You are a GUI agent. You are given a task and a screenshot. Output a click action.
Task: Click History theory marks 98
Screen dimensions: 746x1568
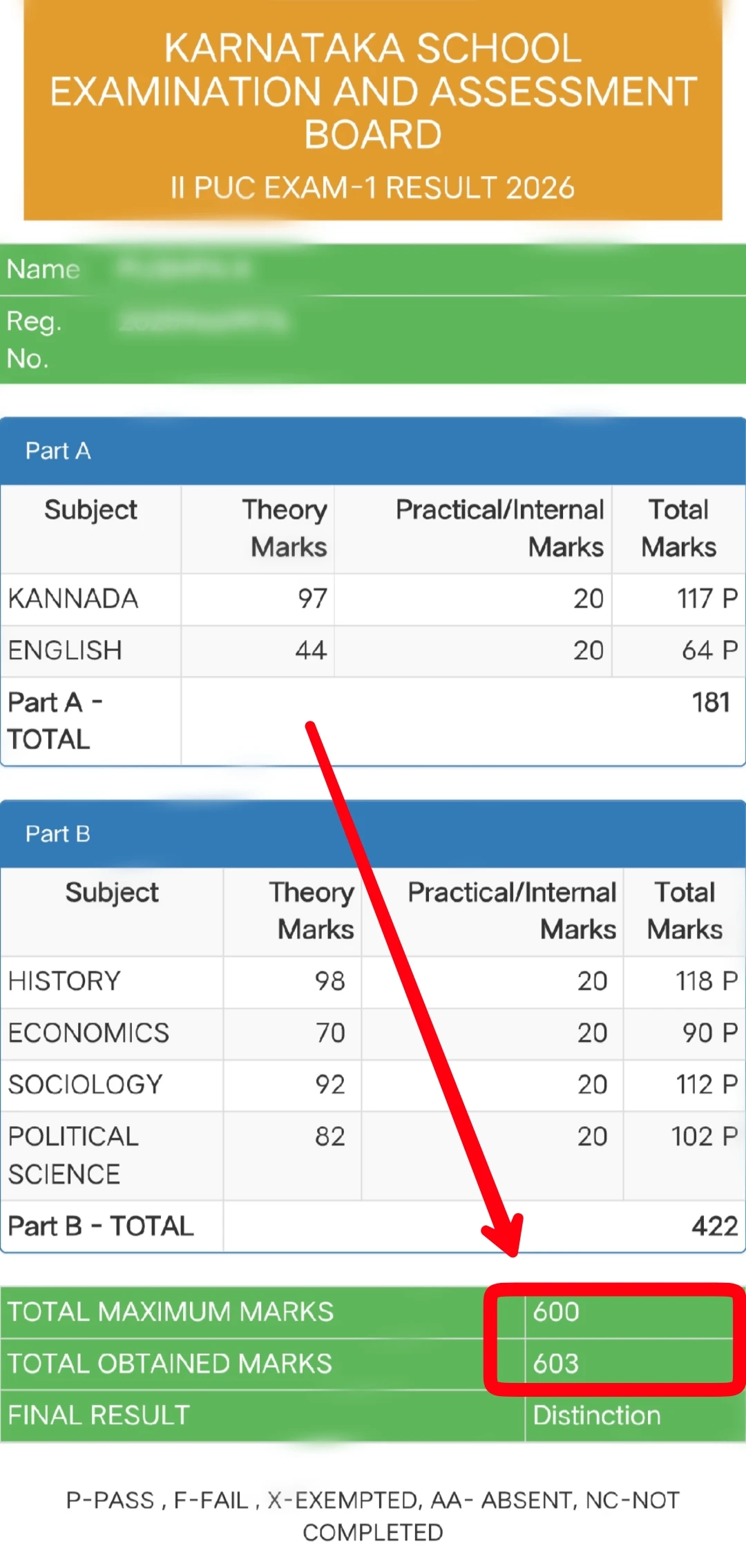coord(330,981)
